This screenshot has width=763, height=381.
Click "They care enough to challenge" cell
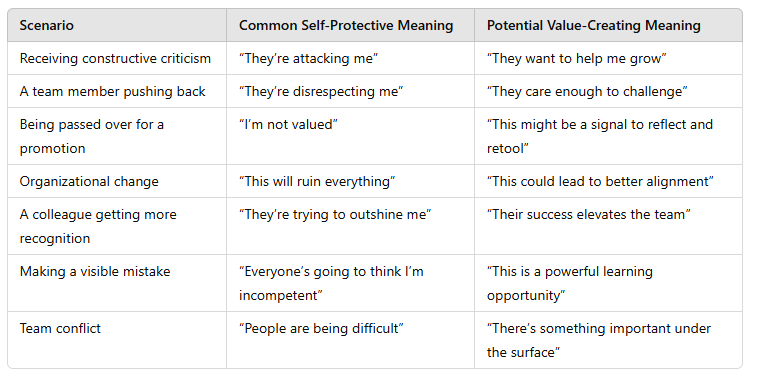click(x=608, y=91)
